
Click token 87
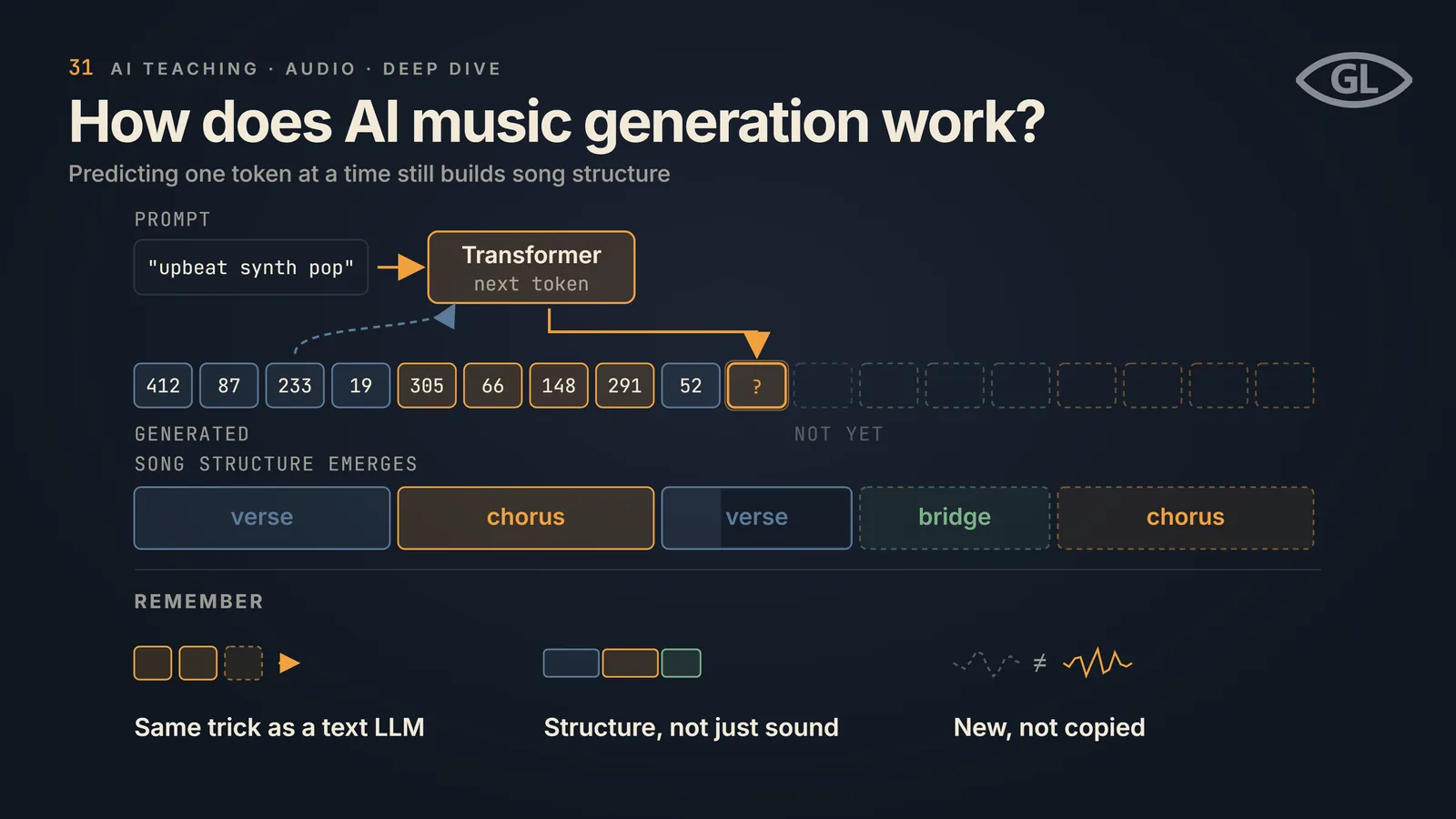click(229, 386)
